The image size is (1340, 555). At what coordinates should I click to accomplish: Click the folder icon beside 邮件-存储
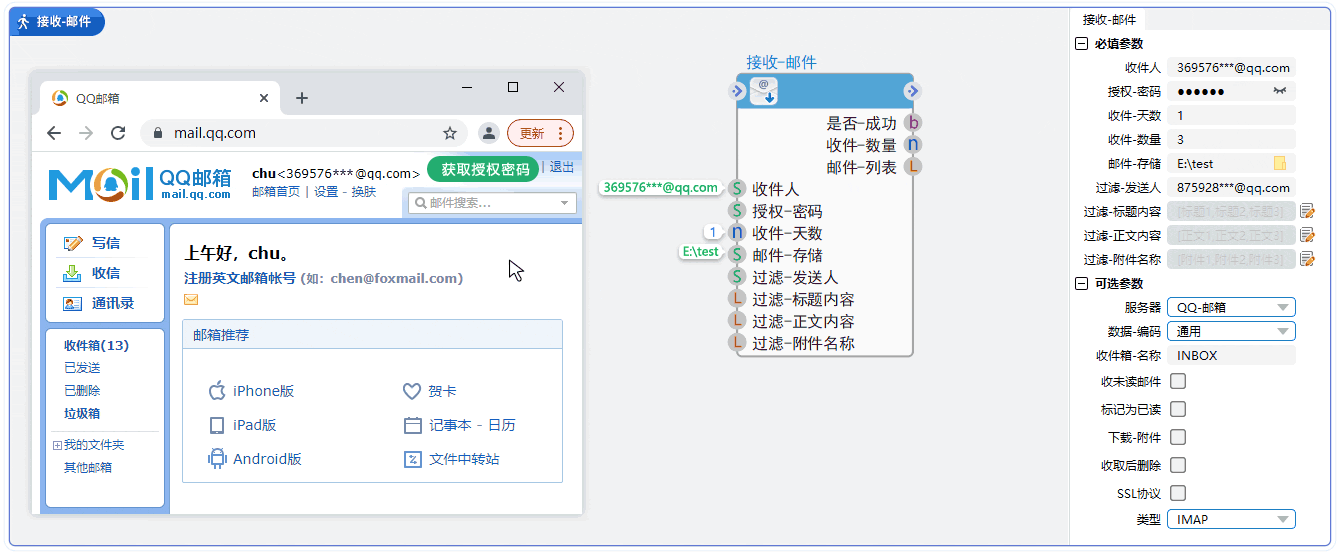1279,163
